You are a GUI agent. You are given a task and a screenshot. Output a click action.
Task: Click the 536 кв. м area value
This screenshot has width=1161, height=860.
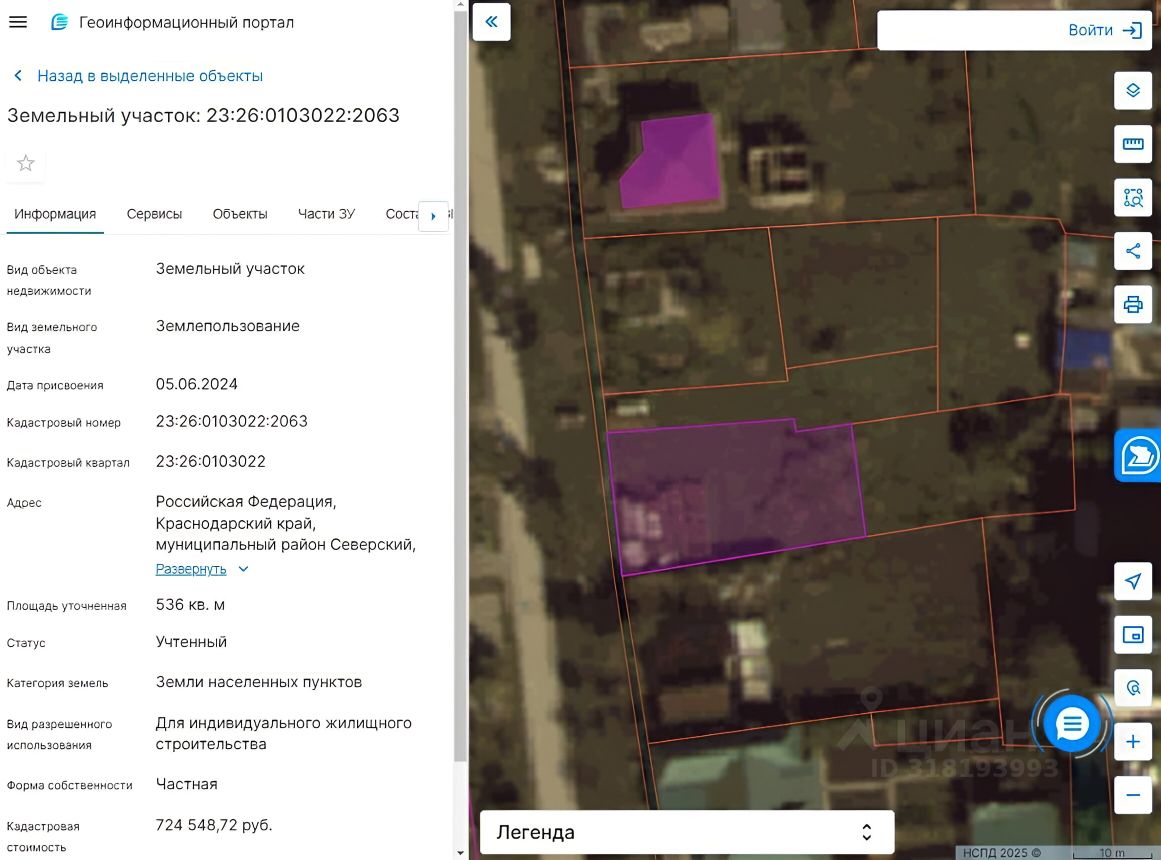(x=190, y=605)
